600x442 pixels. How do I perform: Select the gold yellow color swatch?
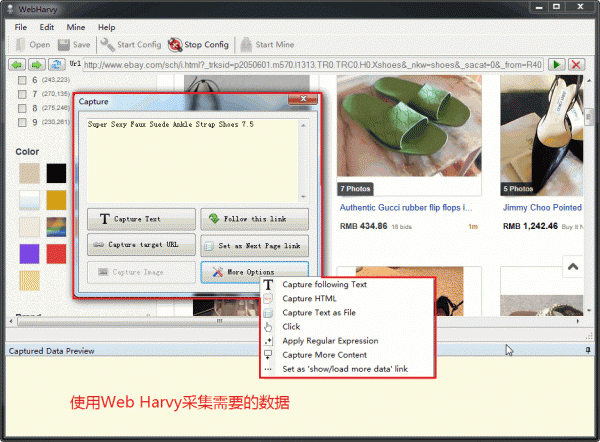(x=56, y=200)
